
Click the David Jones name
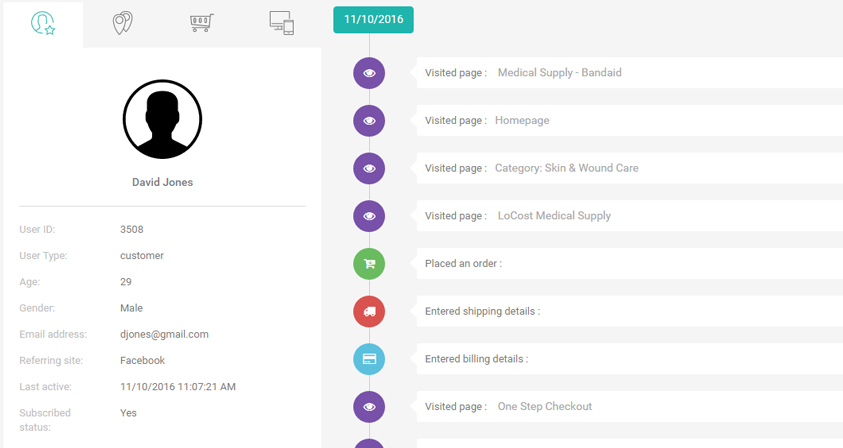[162, 182]
